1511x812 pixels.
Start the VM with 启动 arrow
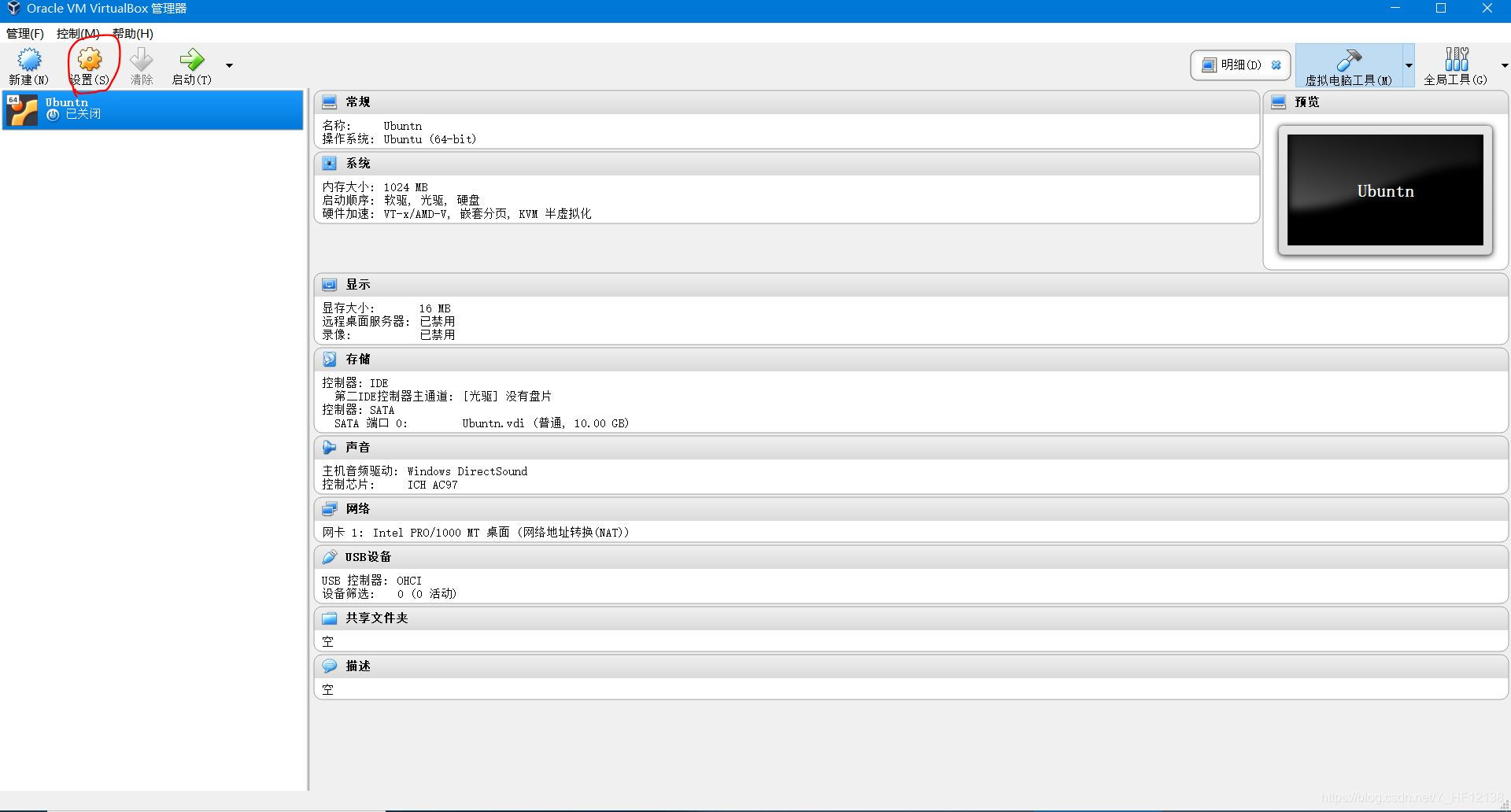point(191,60)
